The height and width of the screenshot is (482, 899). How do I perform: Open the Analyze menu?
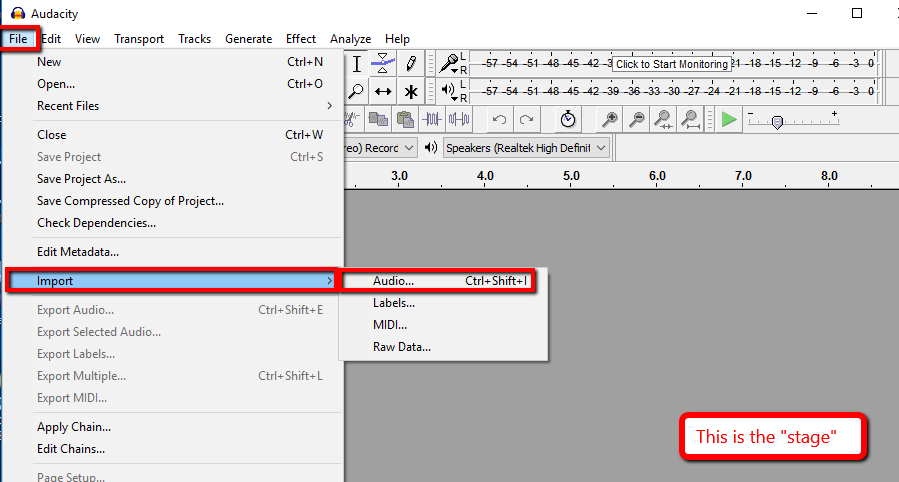350,39
